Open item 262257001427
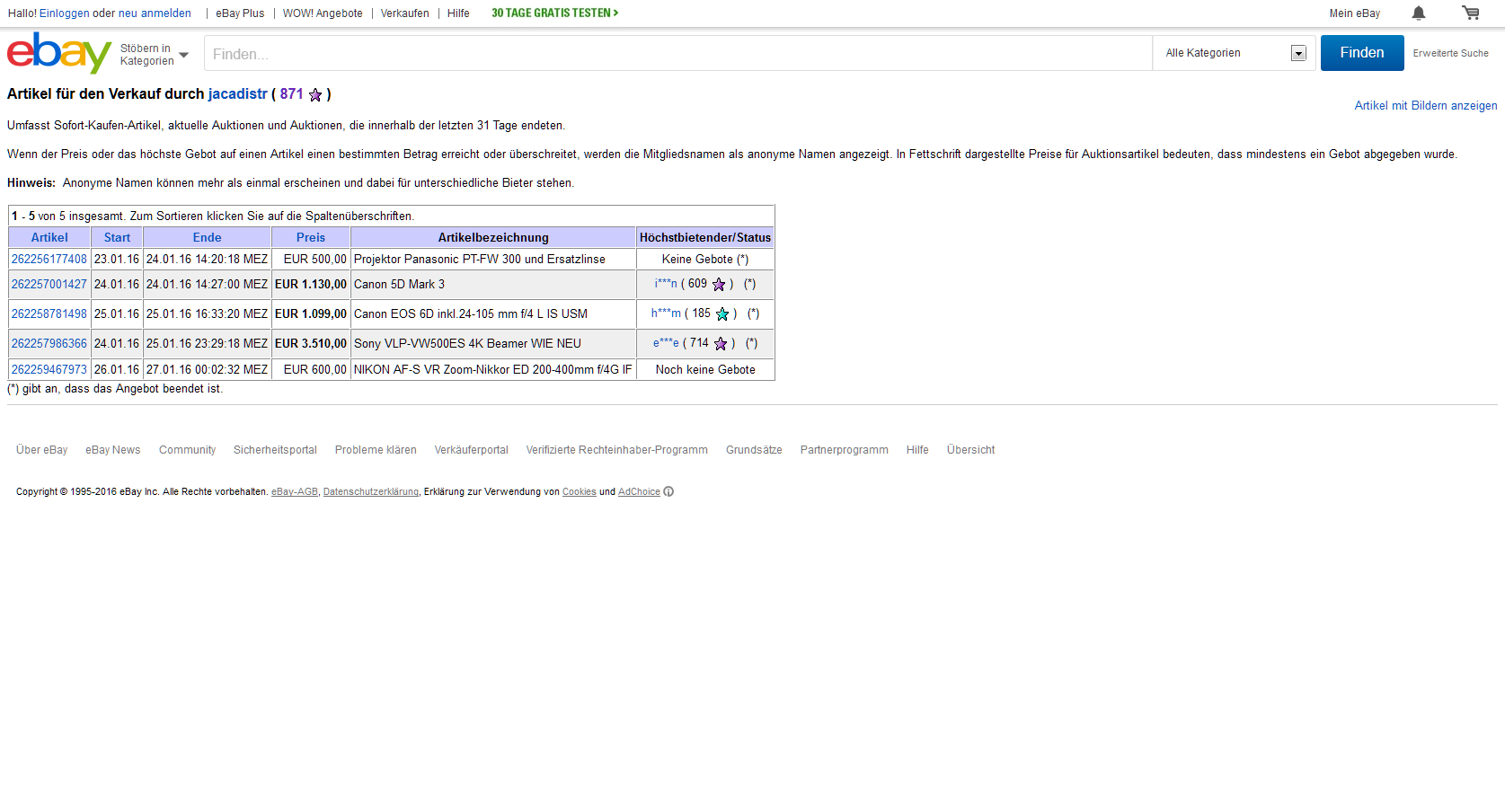 click(x=49, y=285)
